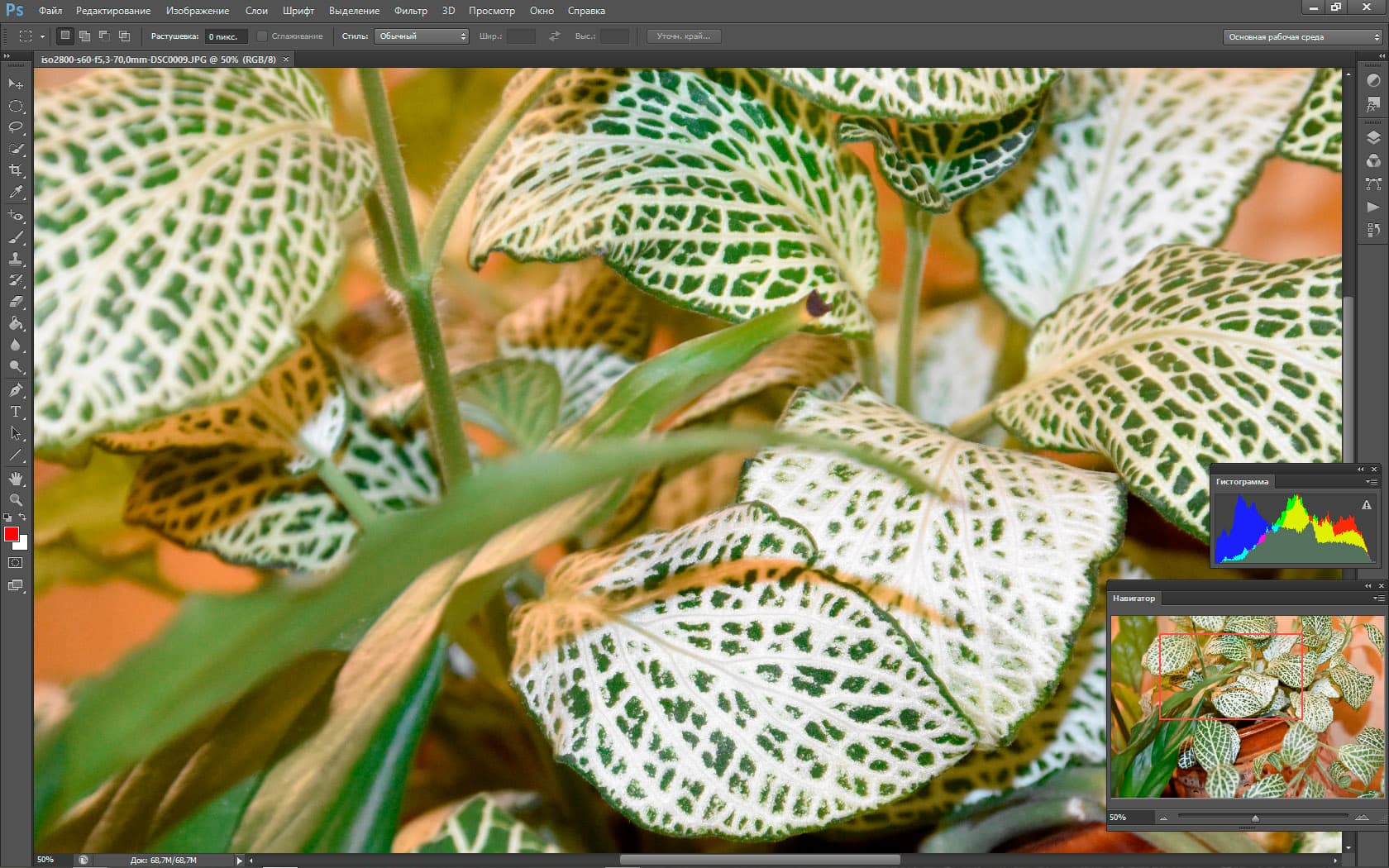
Task: Select the Zoom tool
Action: [16, 500]
